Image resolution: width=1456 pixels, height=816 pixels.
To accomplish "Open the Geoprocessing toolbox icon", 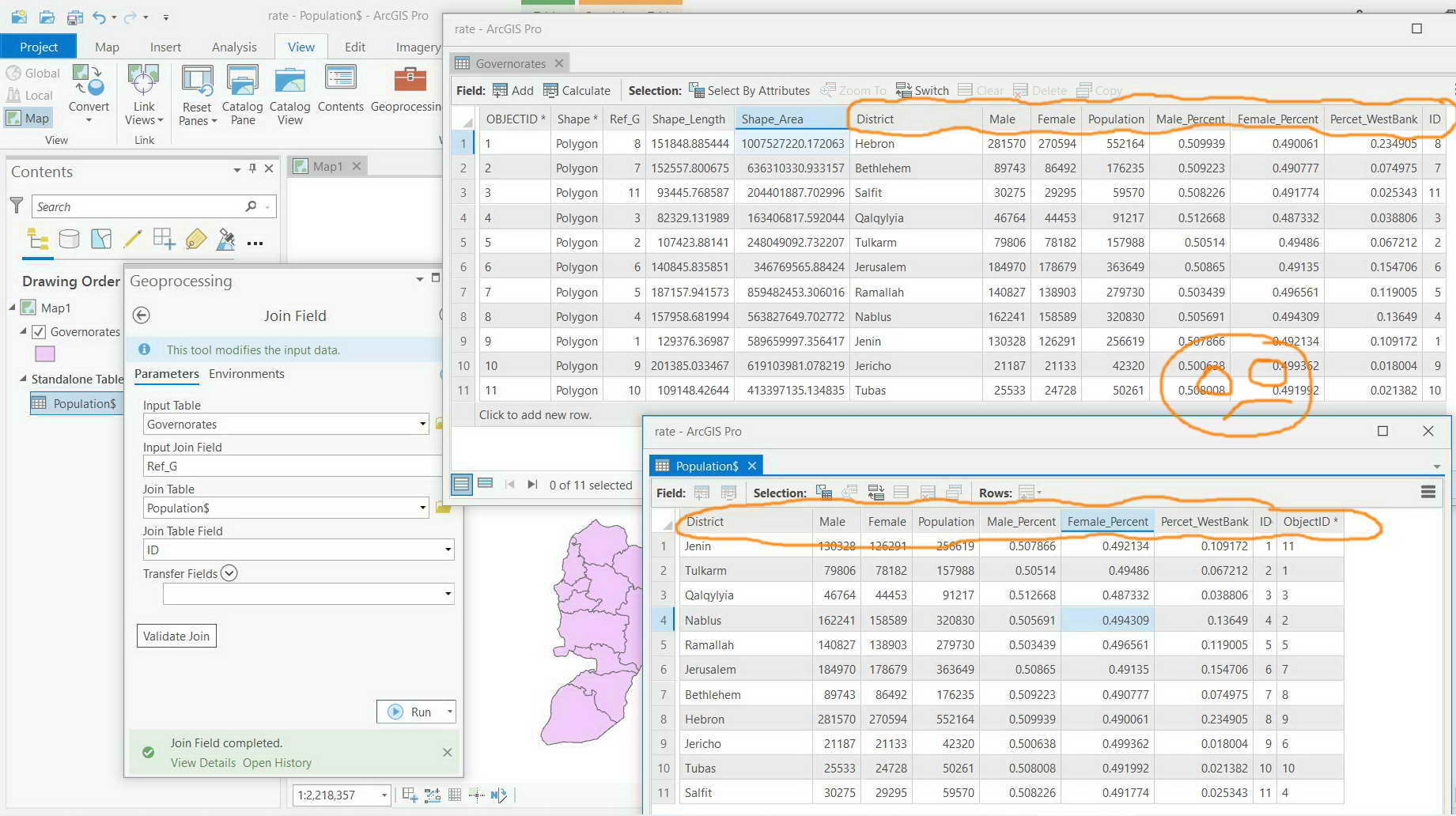I will (x=410, y=80).
